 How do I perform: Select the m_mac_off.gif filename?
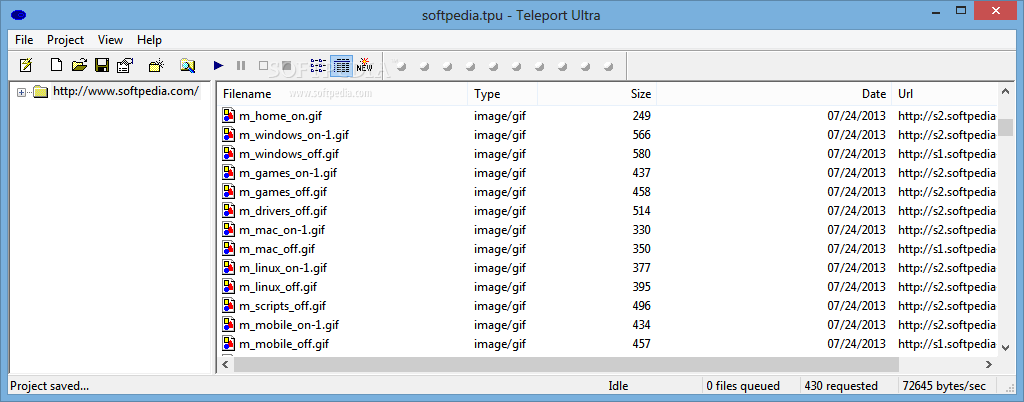(x=277, y=249)
